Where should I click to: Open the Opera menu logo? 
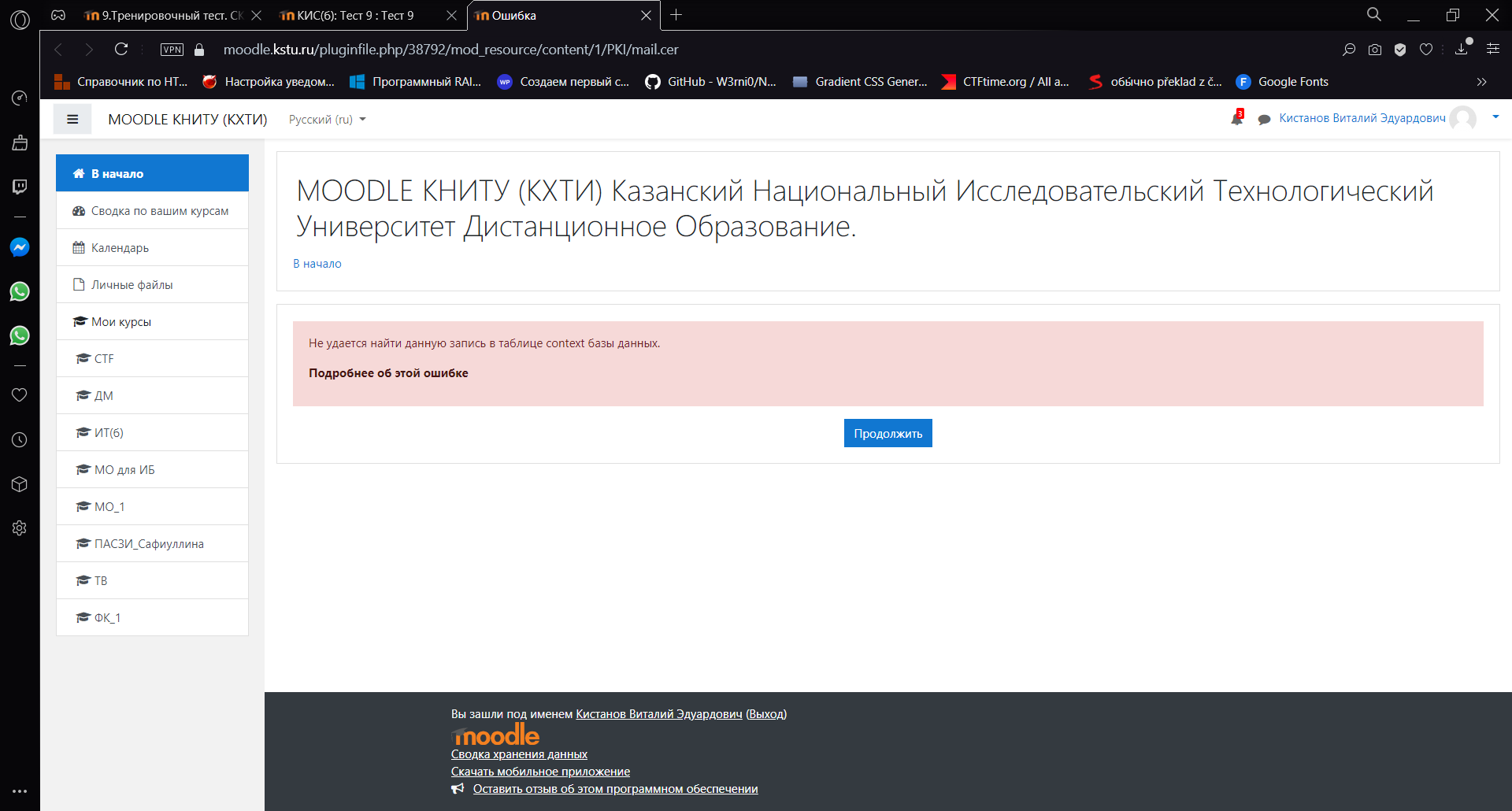pos(20,20)
